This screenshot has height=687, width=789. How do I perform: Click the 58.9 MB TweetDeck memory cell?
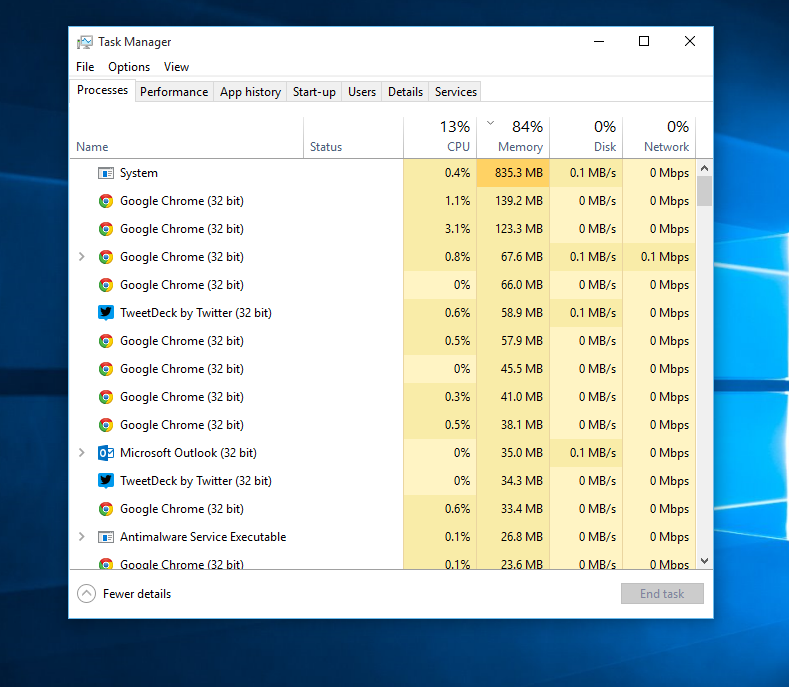513,313
